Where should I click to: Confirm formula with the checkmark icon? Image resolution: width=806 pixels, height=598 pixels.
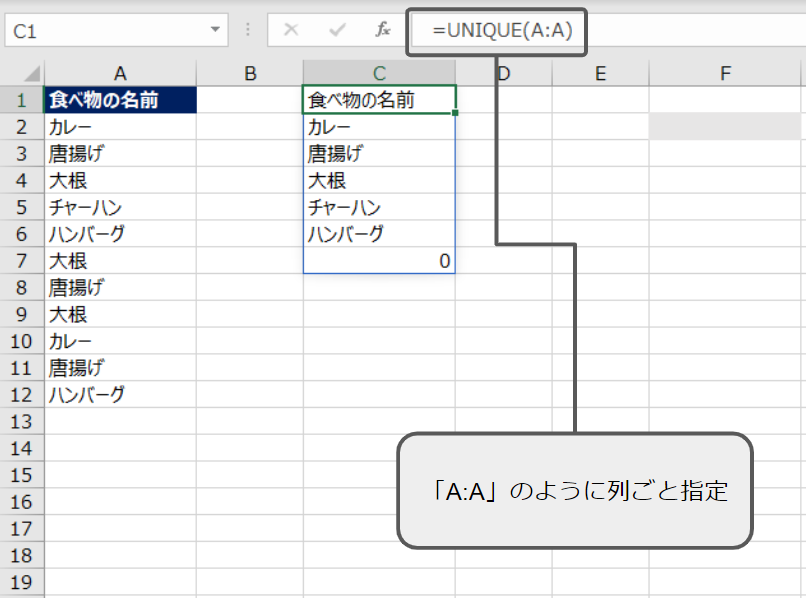(337, 30)
